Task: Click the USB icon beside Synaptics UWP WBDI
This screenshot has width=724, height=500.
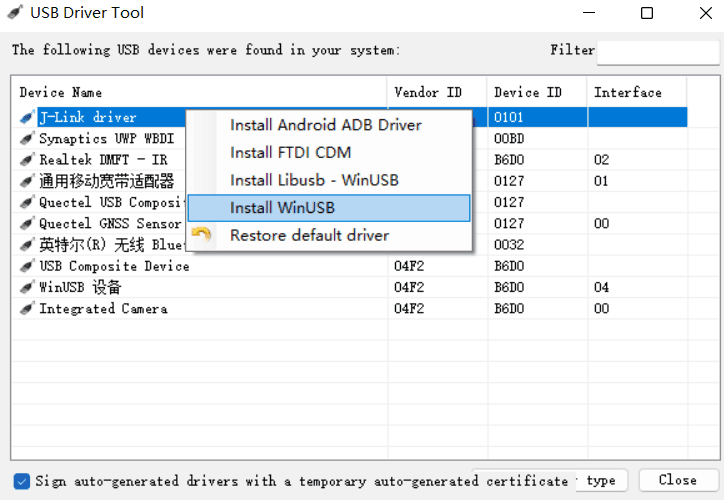Action: [x=27, y=139]
